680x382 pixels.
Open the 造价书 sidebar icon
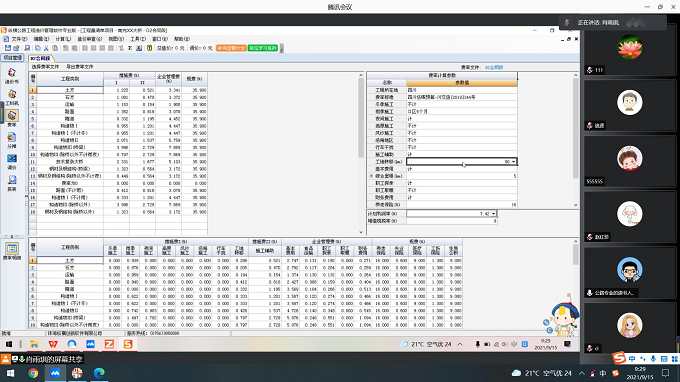12,76
